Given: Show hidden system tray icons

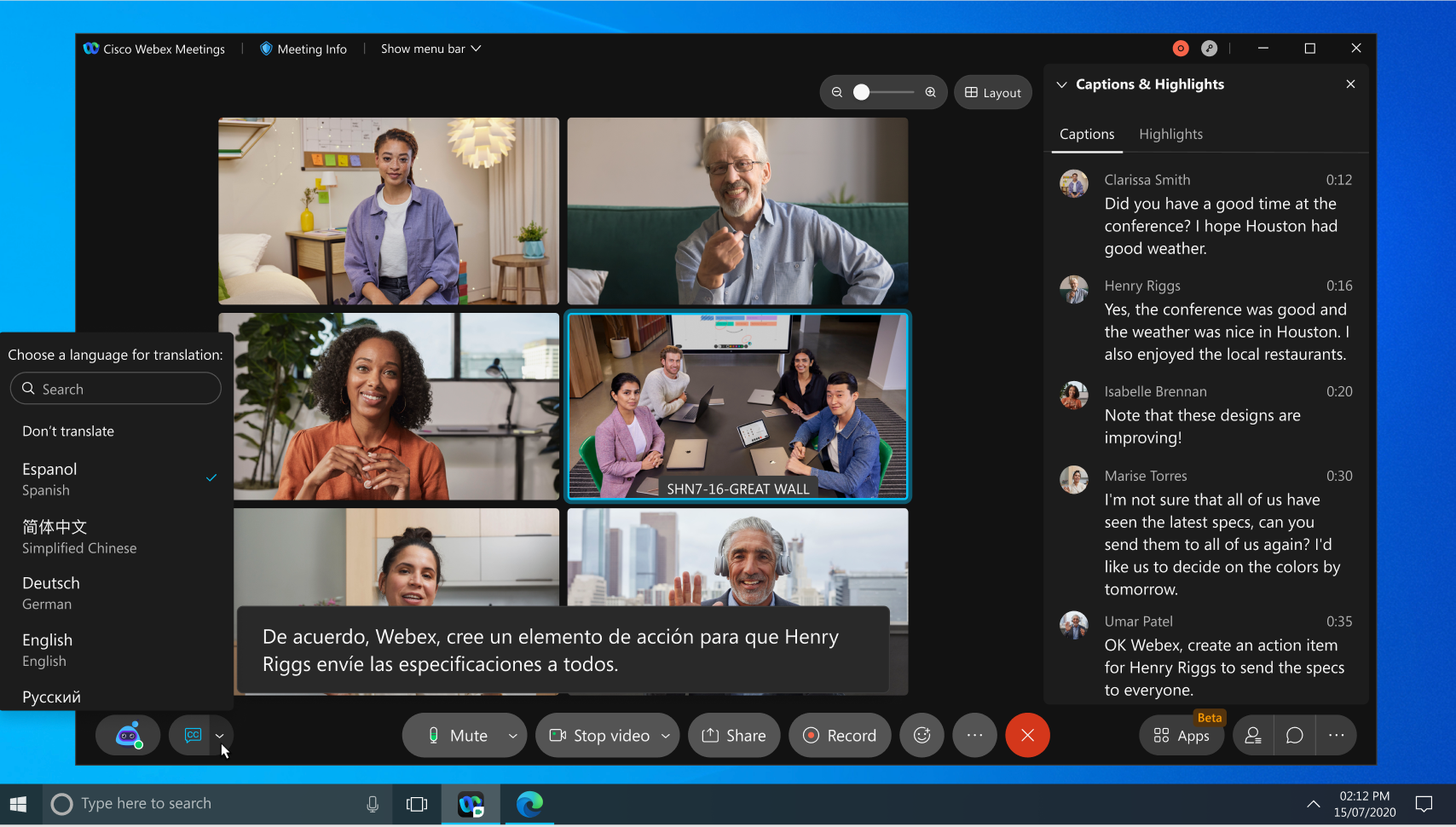Looking at the screenshot, I should (x=1314, y=804).
